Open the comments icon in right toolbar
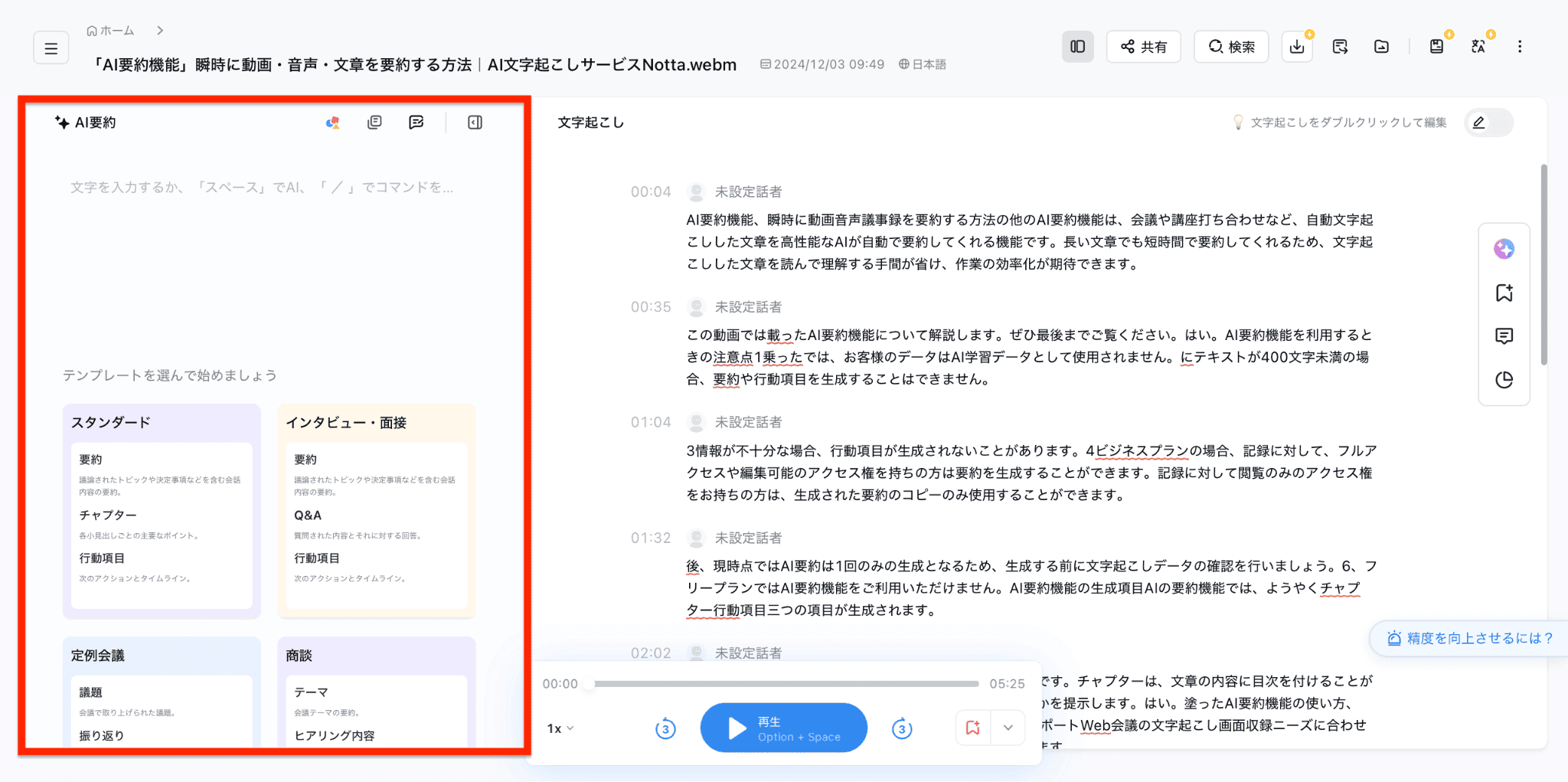Viewport: 1568px width, 782px height. click(1504, 336)
